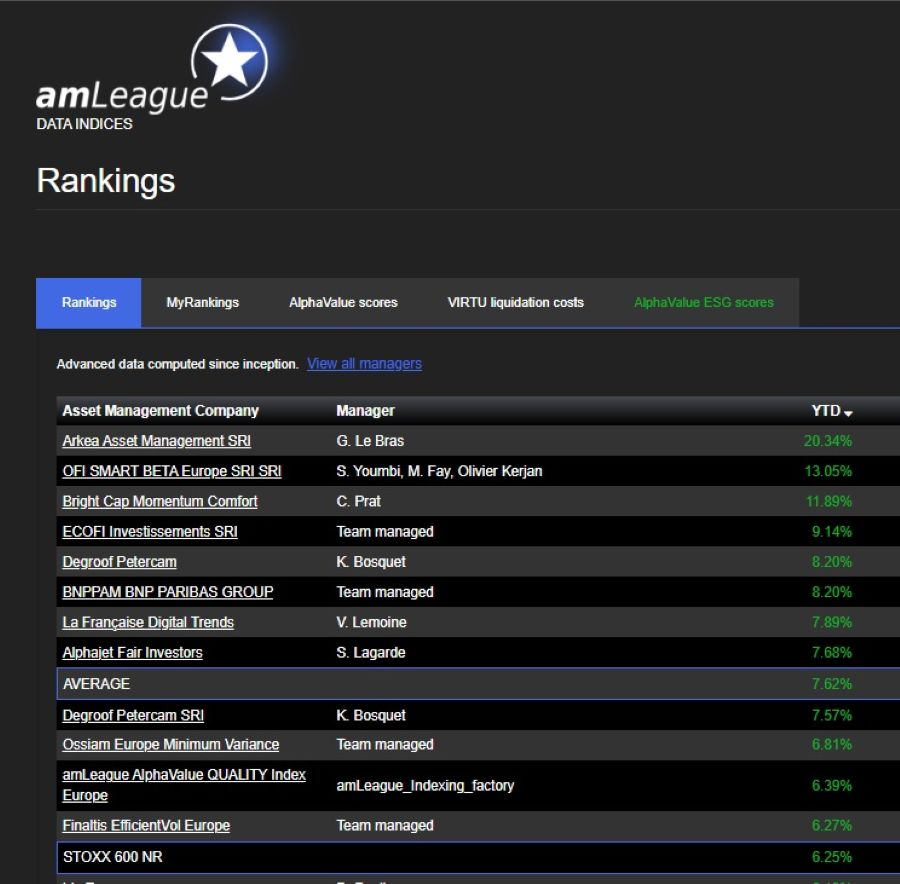This screenshot has height=884, width=900.
Task: Click the 6.81% YTD value
Action: (x=832, y=745)
